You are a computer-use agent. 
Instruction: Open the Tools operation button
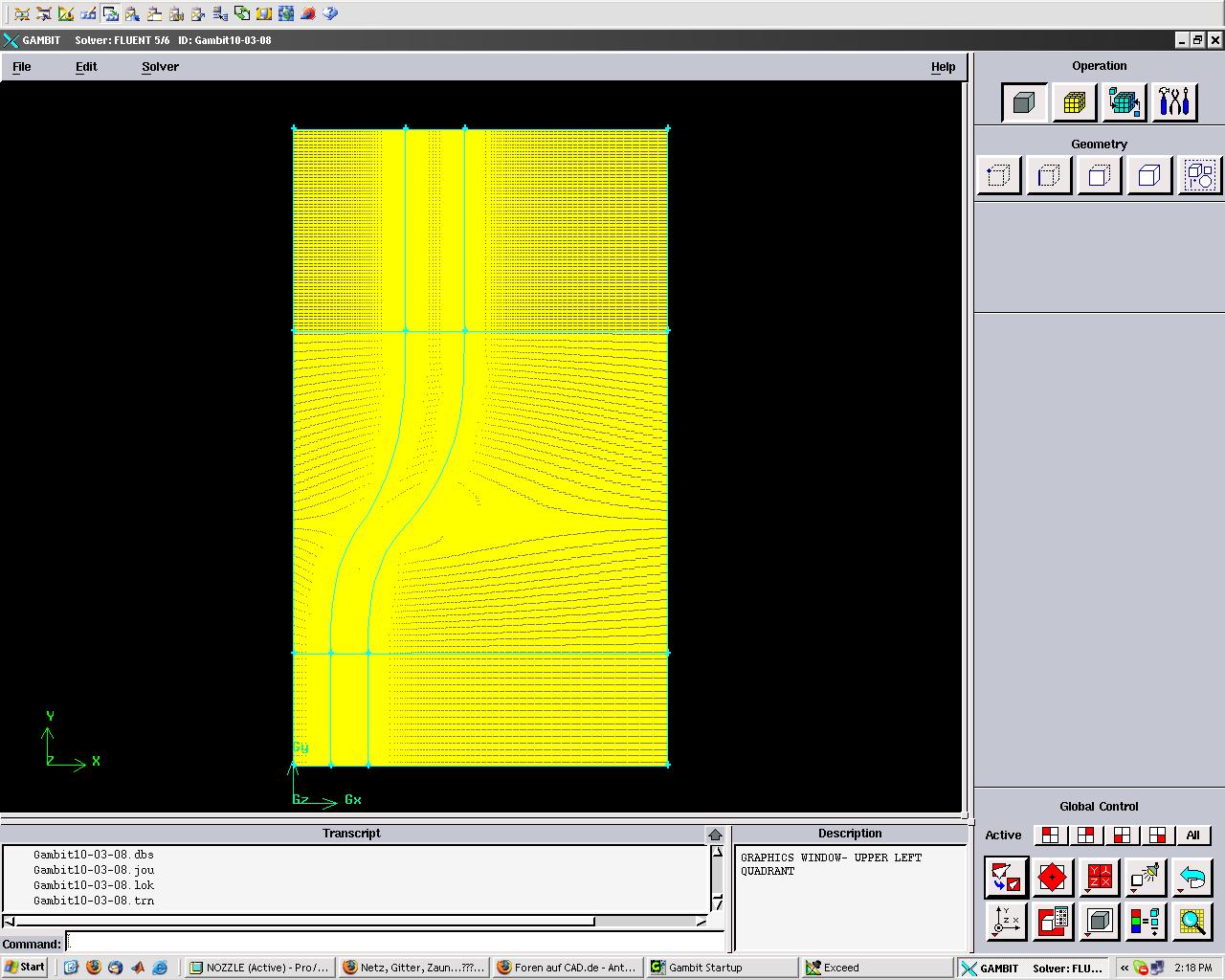(x=1174, y=102)
